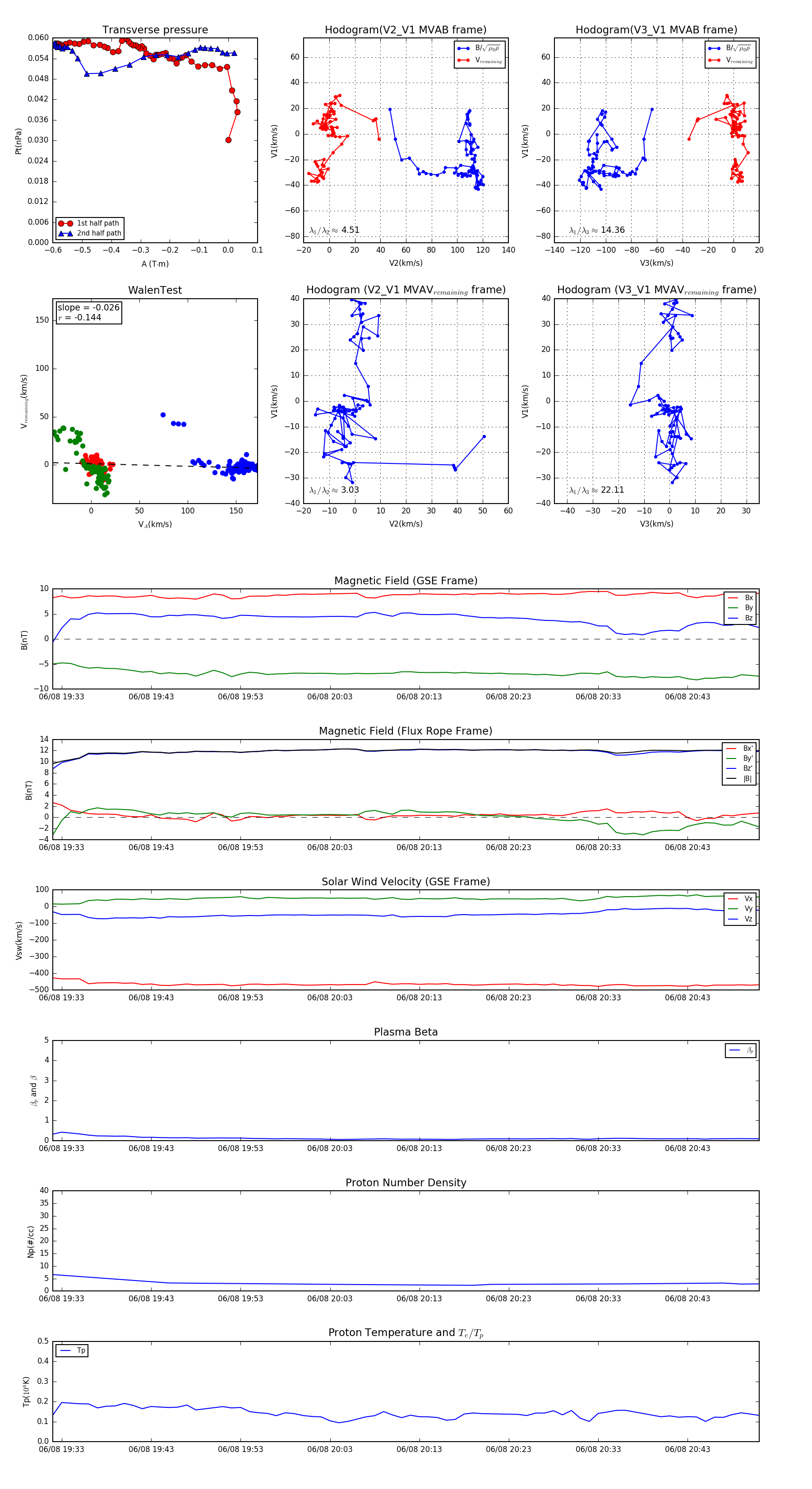The image size is (812, 1489).
Task: Click the "V_A(km/s)" x-axis label in WalenTest
Action: pos(155,525)
